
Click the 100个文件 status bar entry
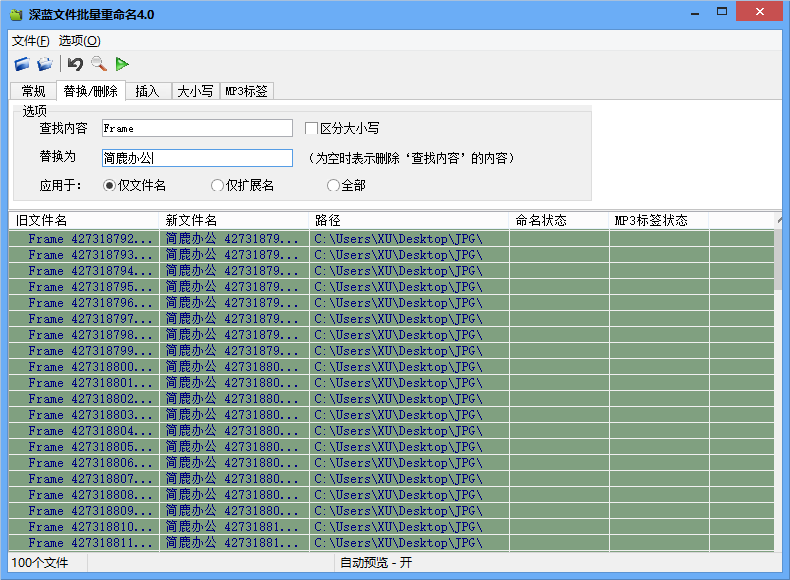coord(40,563)
